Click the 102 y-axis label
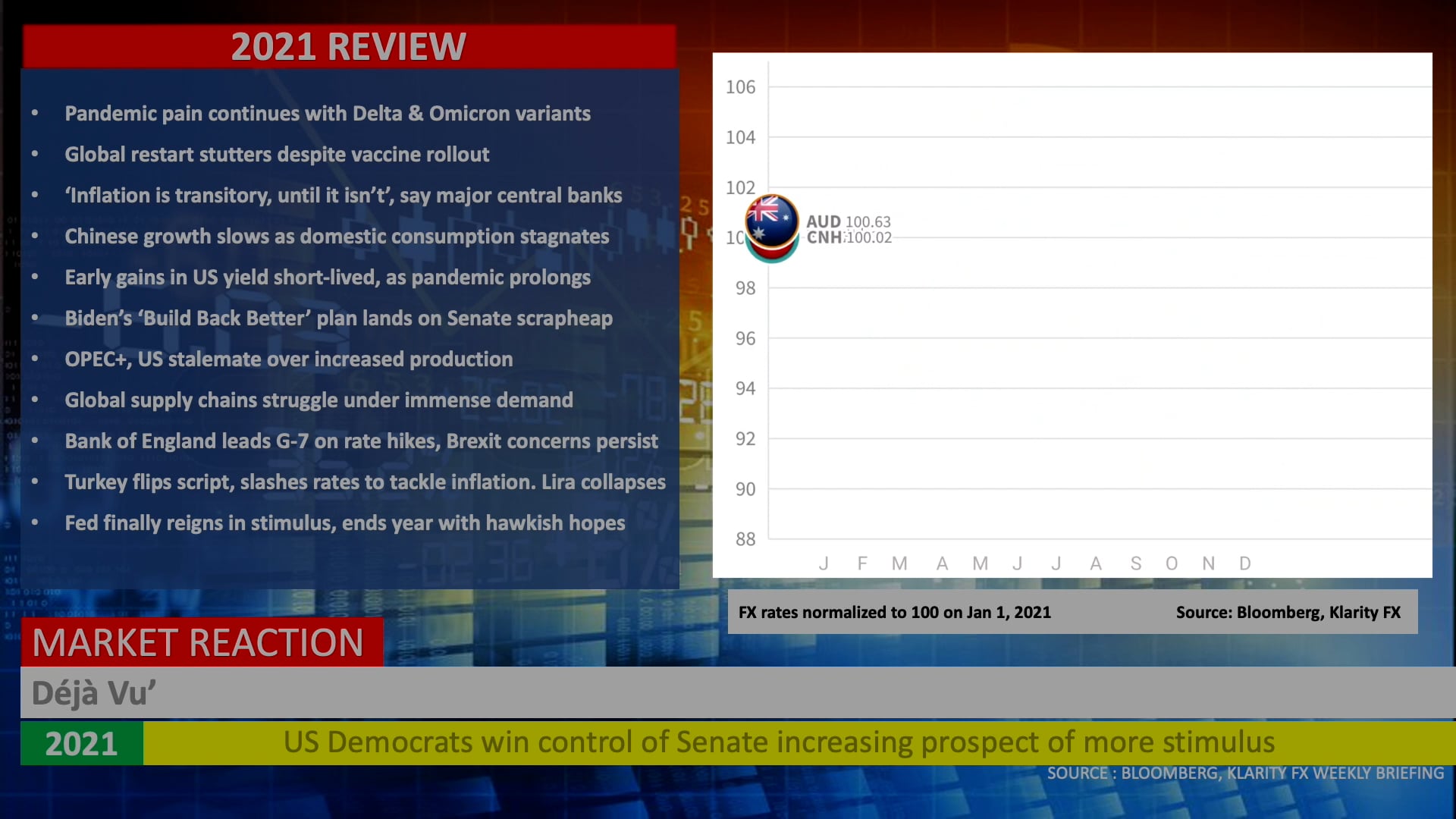The image size is (1456, 819). tap(740, 187)
